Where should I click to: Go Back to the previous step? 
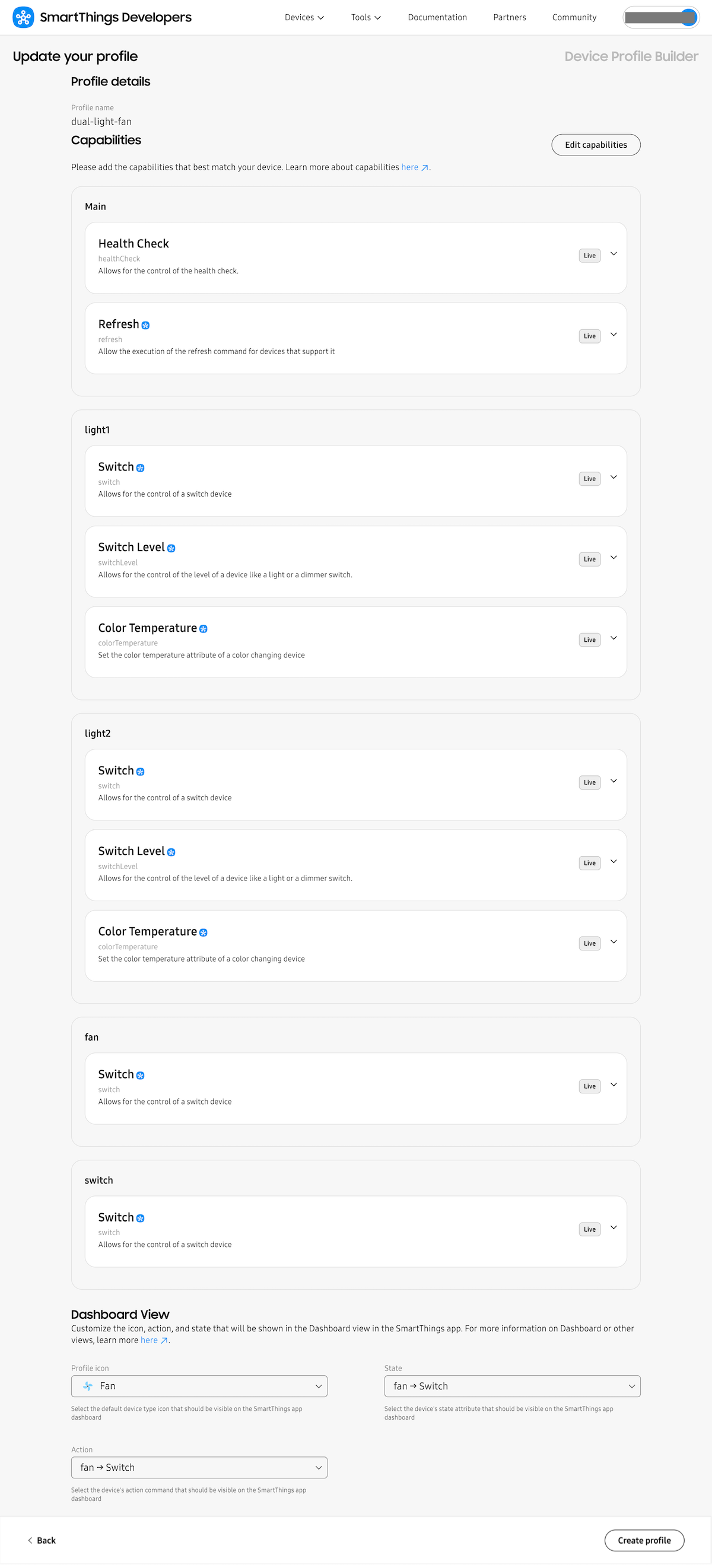click(42, 1540)
